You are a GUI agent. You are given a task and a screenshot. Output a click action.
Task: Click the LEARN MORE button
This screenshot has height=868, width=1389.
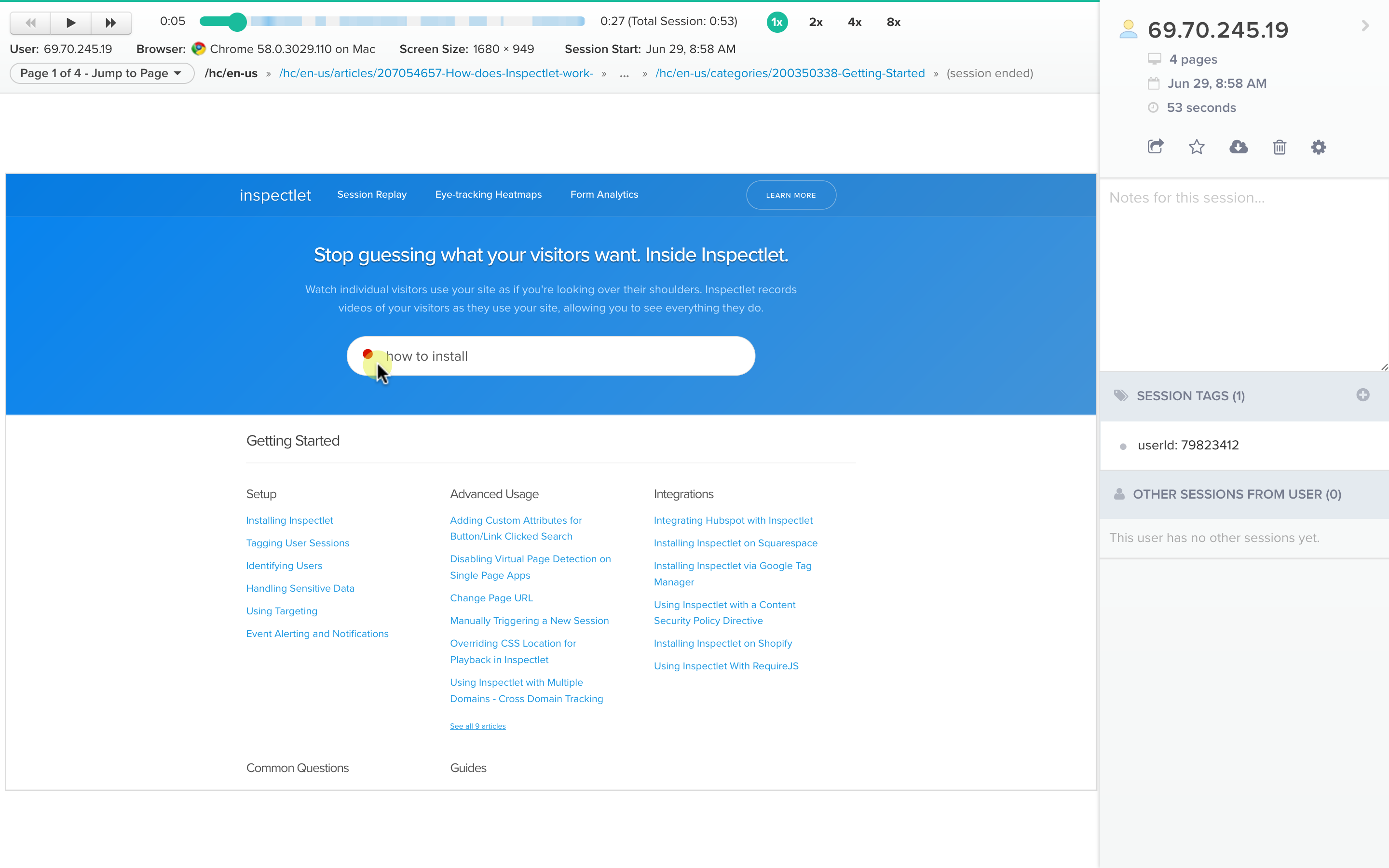pyautogui.click(x=790, y=195)
